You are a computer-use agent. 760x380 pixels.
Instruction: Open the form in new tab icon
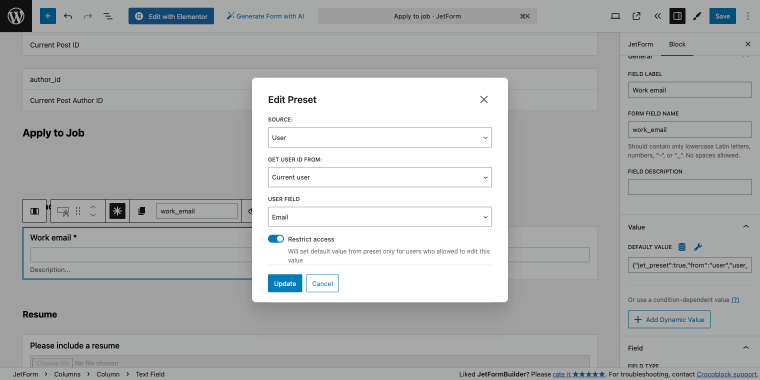tap(636, 16)
